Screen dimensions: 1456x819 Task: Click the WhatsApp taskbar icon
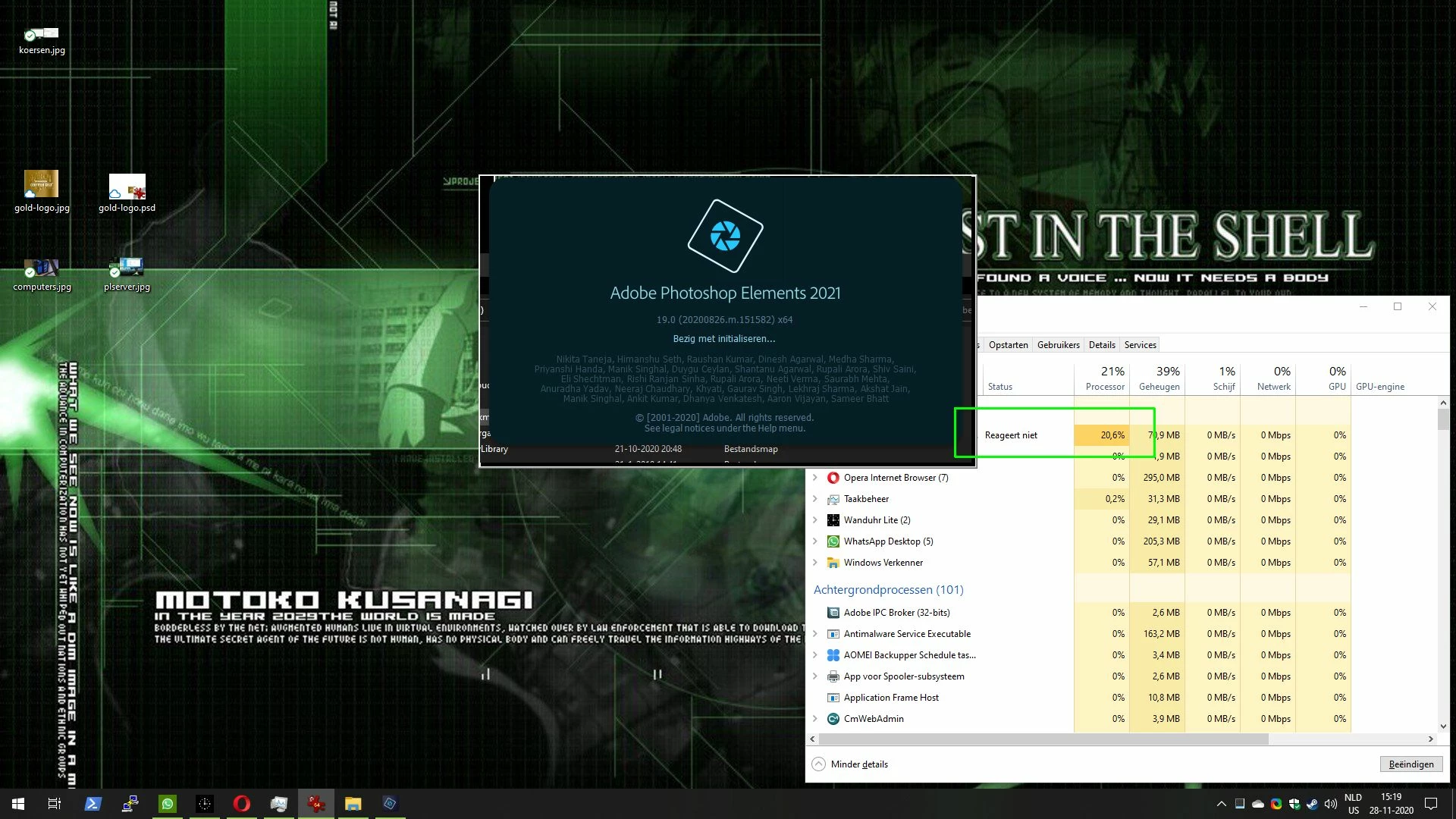(x=168, y=804)
